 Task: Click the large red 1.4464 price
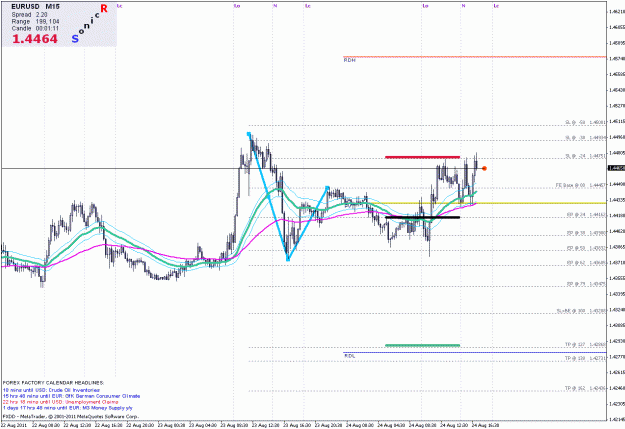35,39
